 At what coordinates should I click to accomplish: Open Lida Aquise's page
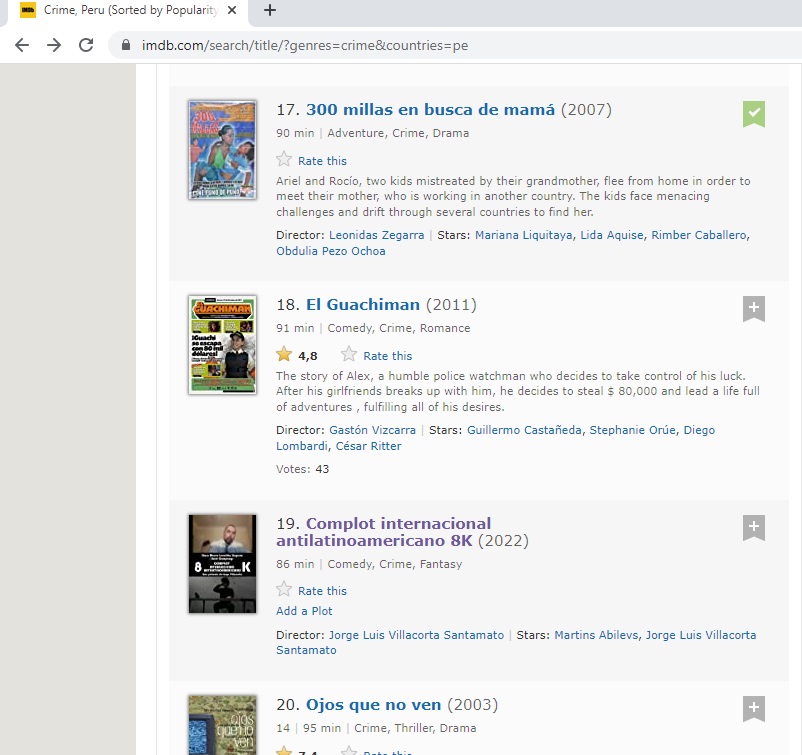(x=612, y=235)
